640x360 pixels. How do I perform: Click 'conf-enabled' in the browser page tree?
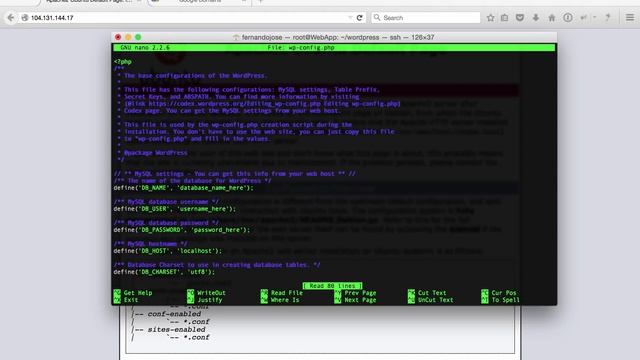click(174, 314)
